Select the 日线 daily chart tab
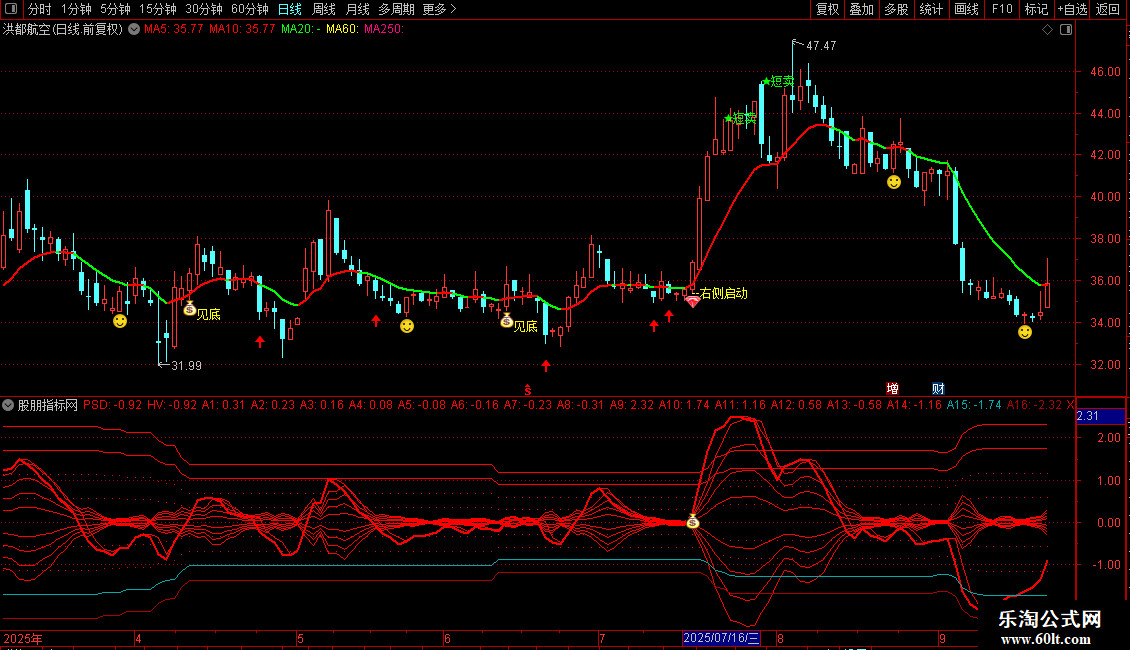1130x650 pixels. pos(290,9)
